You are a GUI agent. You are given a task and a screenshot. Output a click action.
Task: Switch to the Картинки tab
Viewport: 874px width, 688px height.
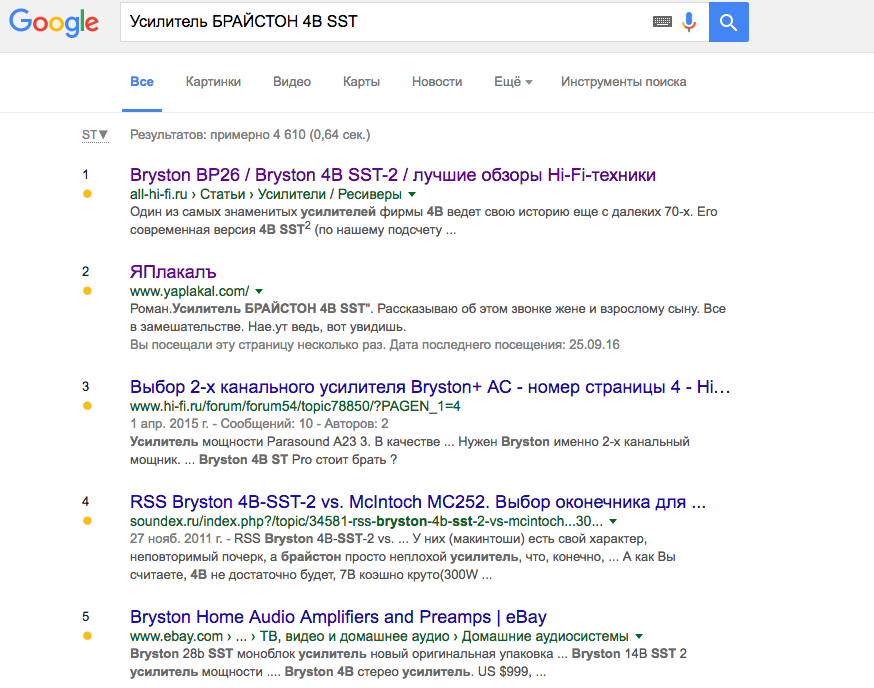click(213, 82)
